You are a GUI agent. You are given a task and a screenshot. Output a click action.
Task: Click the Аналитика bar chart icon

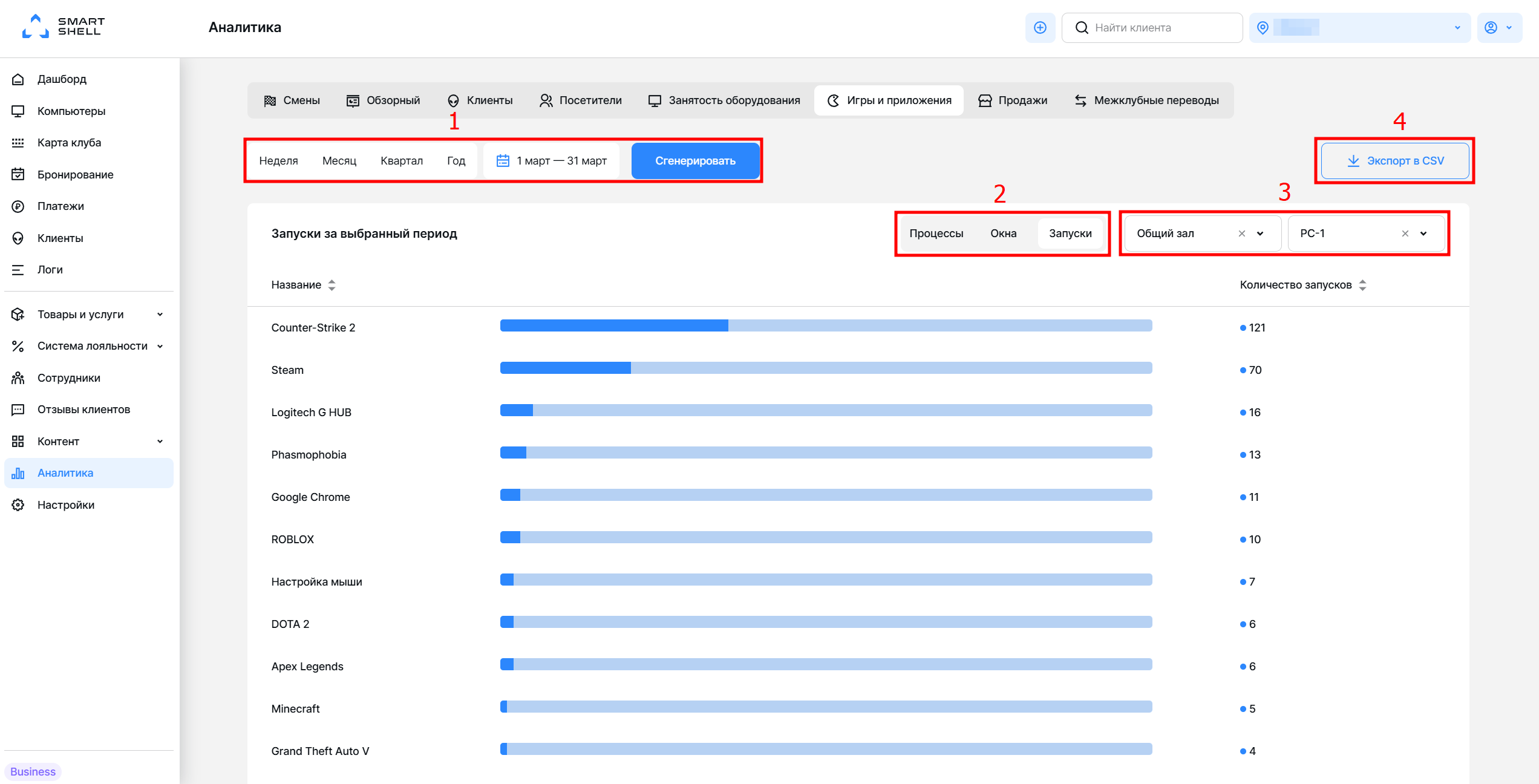18,473
